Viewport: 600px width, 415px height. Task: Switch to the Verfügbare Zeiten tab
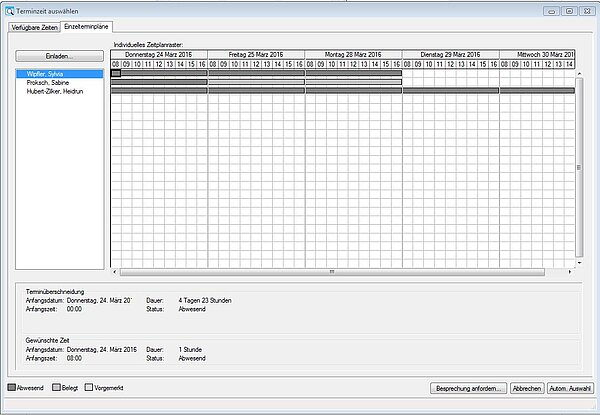(34, 27)
